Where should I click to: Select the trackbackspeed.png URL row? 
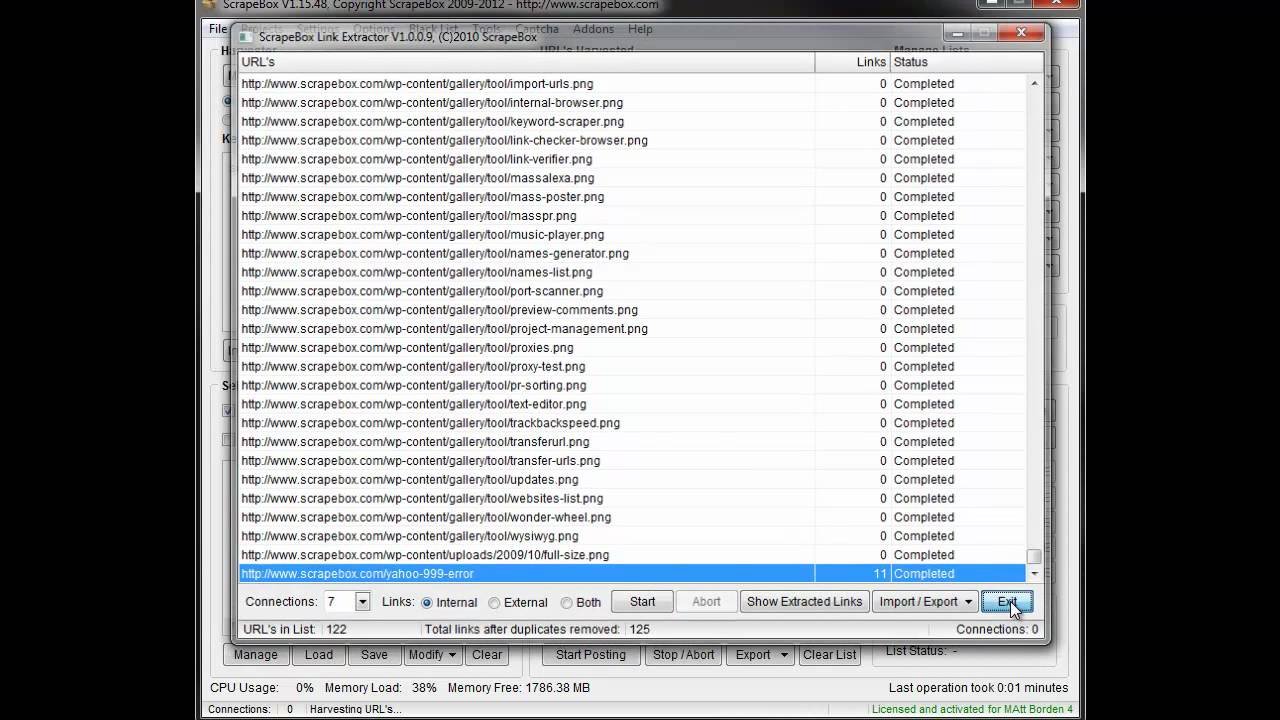(632, 423)
